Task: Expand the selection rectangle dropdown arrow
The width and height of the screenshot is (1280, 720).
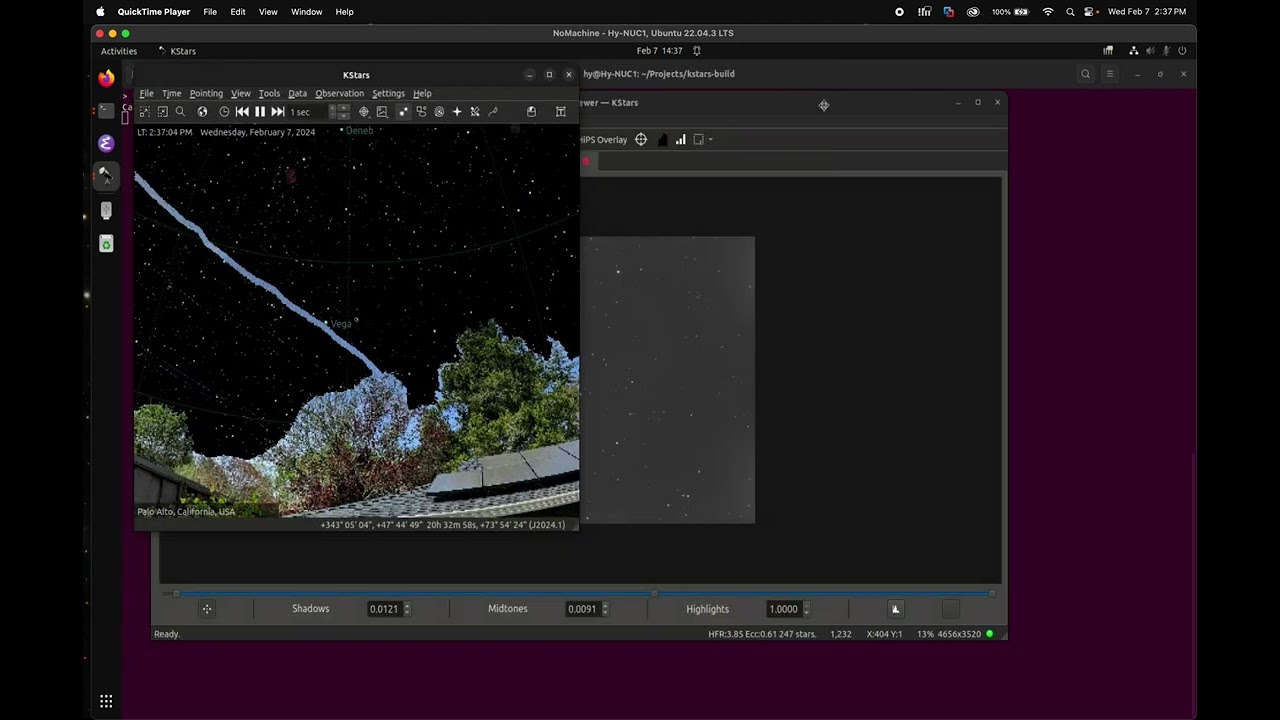Action: pyautogui.click(x=711, y=140)
